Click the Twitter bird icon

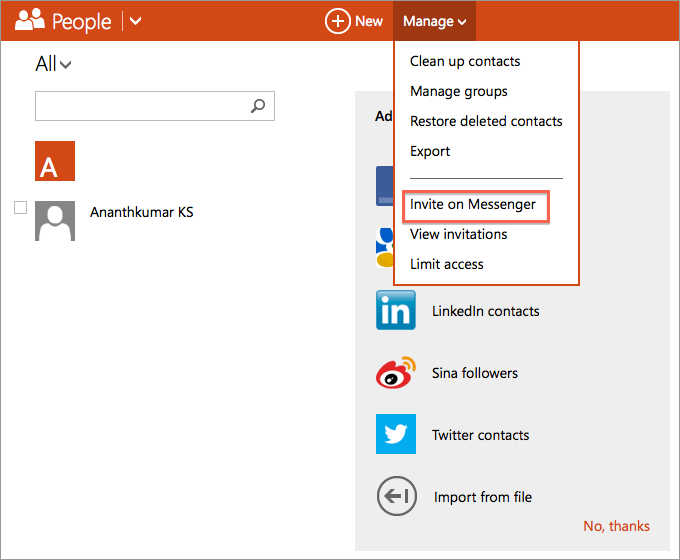(x=396, y=435)
